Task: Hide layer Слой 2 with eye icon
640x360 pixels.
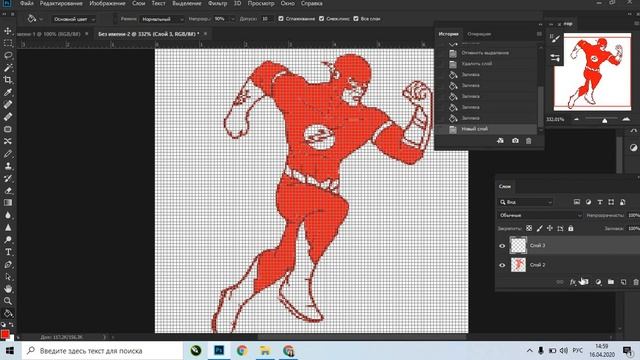Action: click(x=502, y=265)
